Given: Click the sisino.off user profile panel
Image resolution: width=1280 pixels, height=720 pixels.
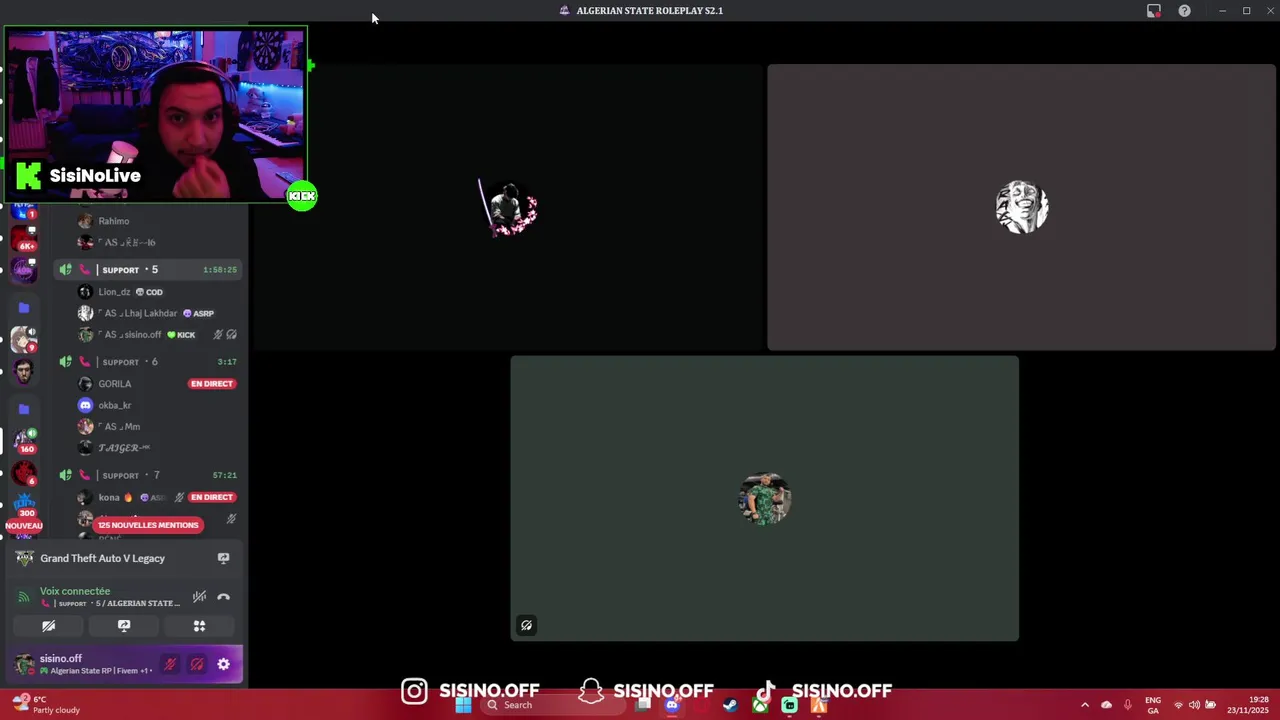Looking at the screenshot, I should pyautogui.click(x=85, y=664).
